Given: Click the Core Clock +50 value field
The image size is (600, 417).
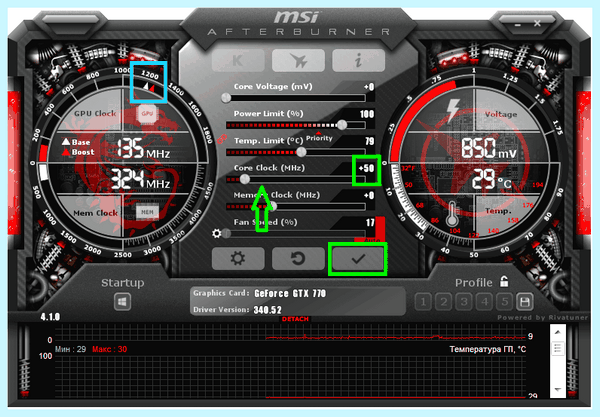Looking at the screenshot, I should [x=366, y=168].
